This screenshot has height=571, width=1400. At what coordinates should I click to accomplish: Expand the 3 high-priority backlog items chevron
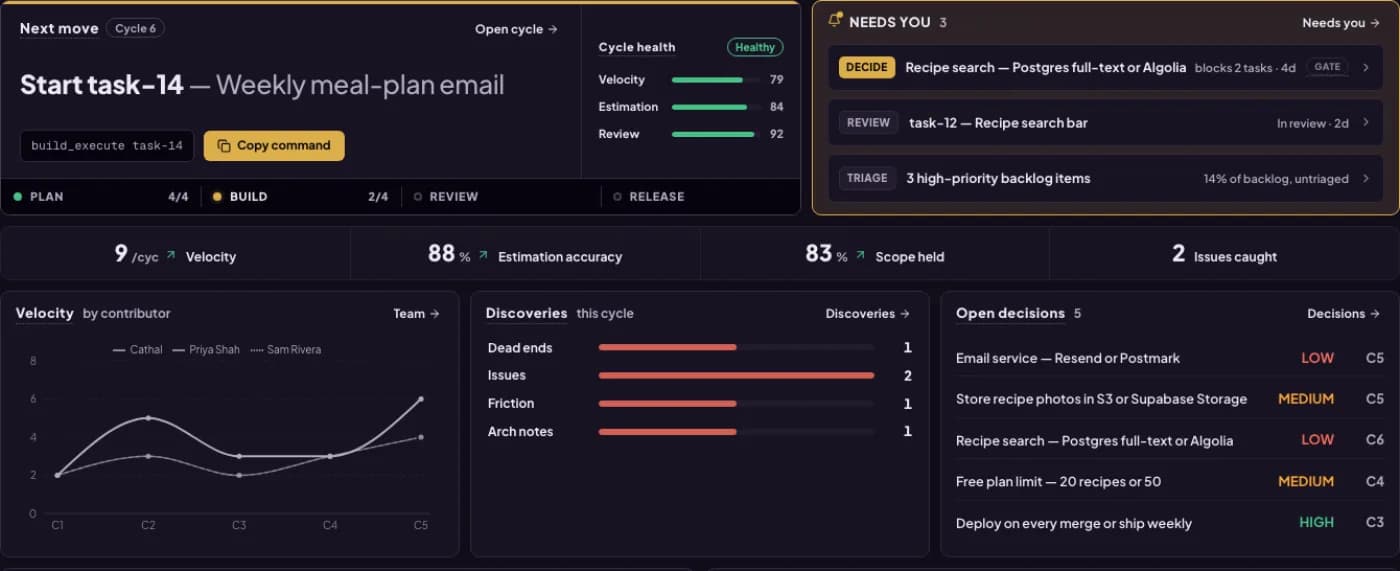[1366, 178]
